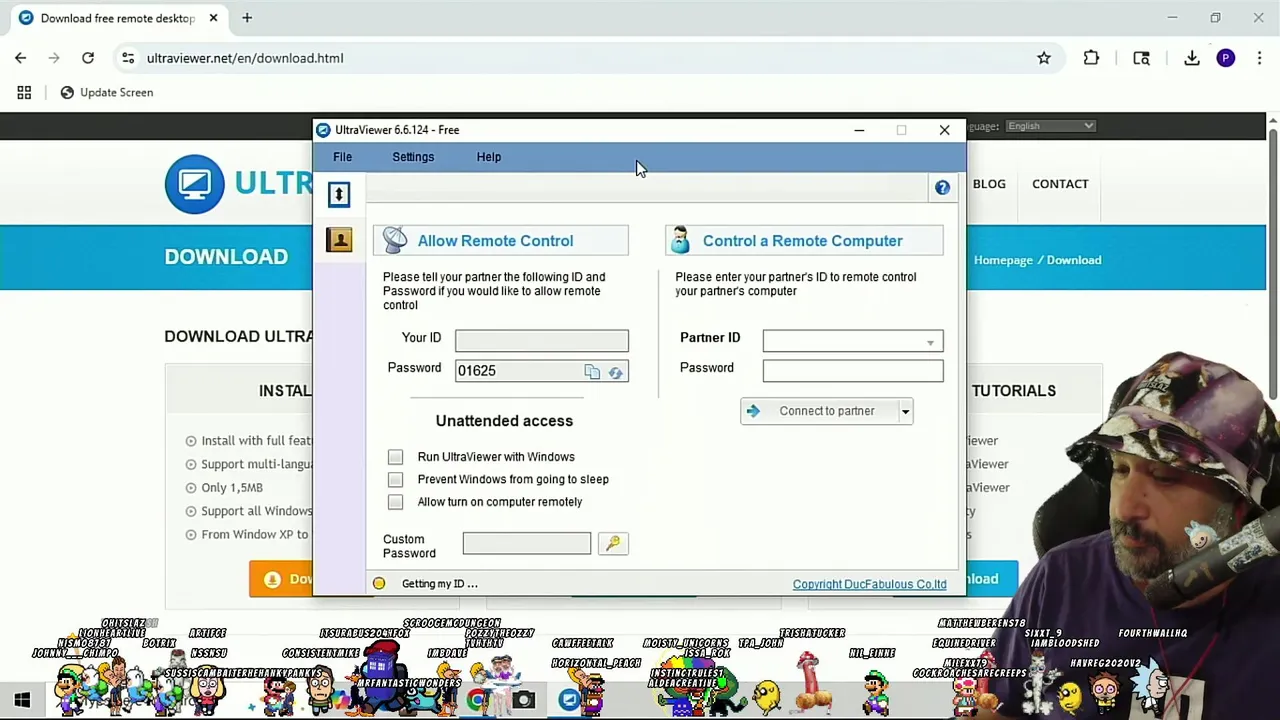This screenshot has width=1280, height=720.
Task: Click the Control a Remote Computer person icon
Action: coord(680,240)
